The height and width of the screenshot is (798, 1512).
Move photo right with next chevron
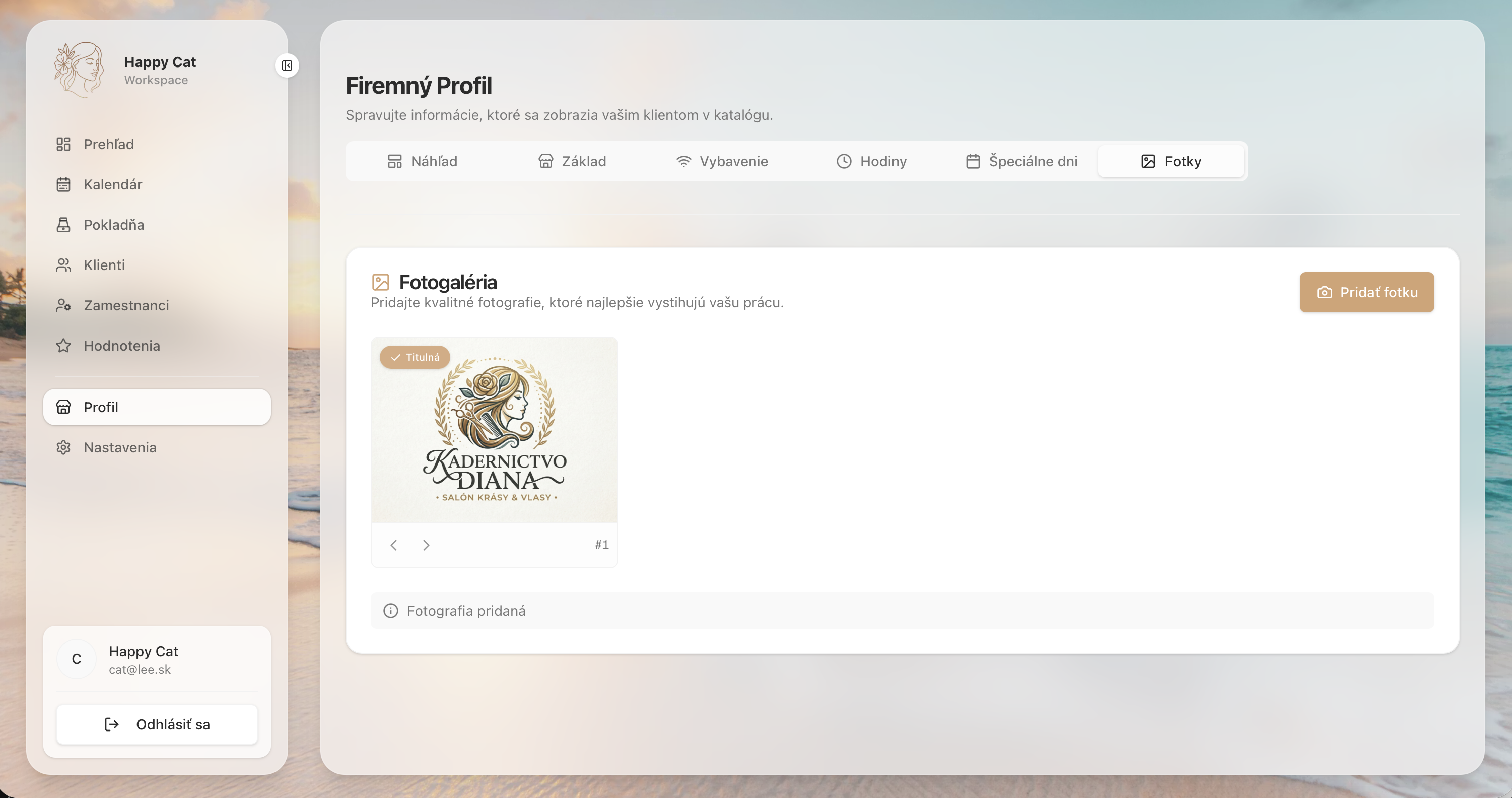[426, 545]
